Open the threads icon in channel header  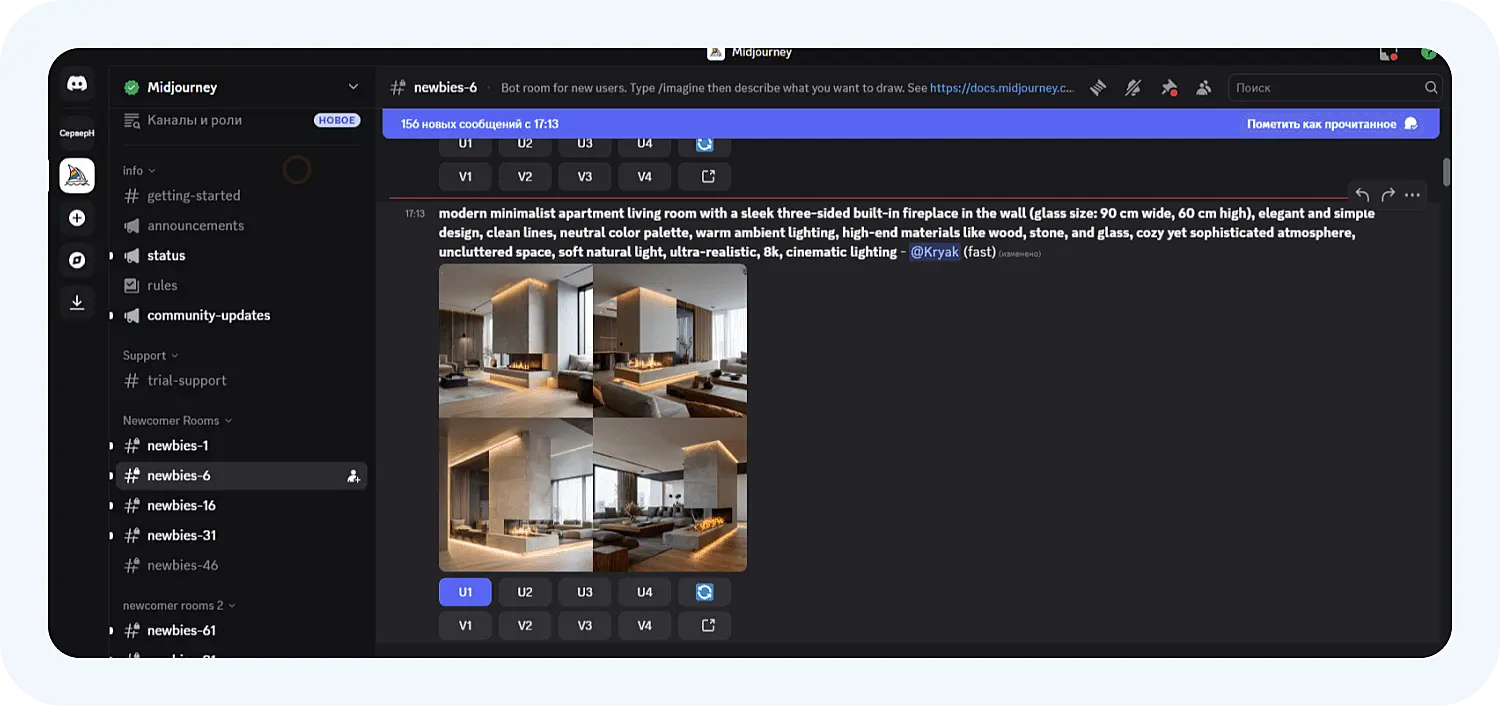[x=1098, y=88]
